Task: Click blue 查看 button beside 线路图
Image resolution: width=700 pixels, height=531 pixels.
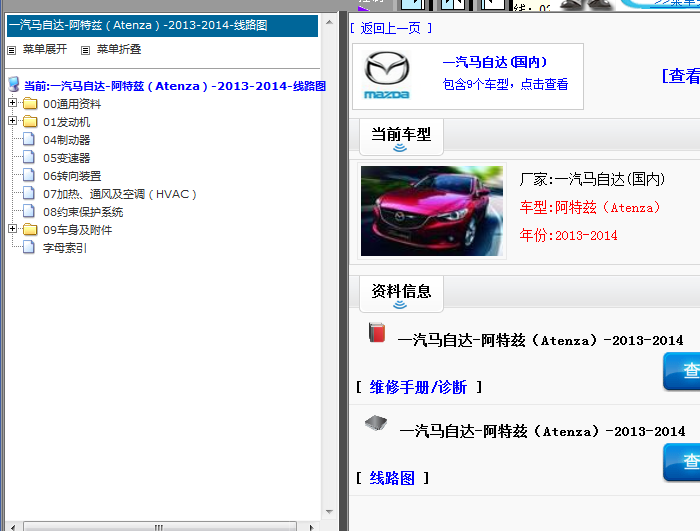Action: [x=682, y=462]
